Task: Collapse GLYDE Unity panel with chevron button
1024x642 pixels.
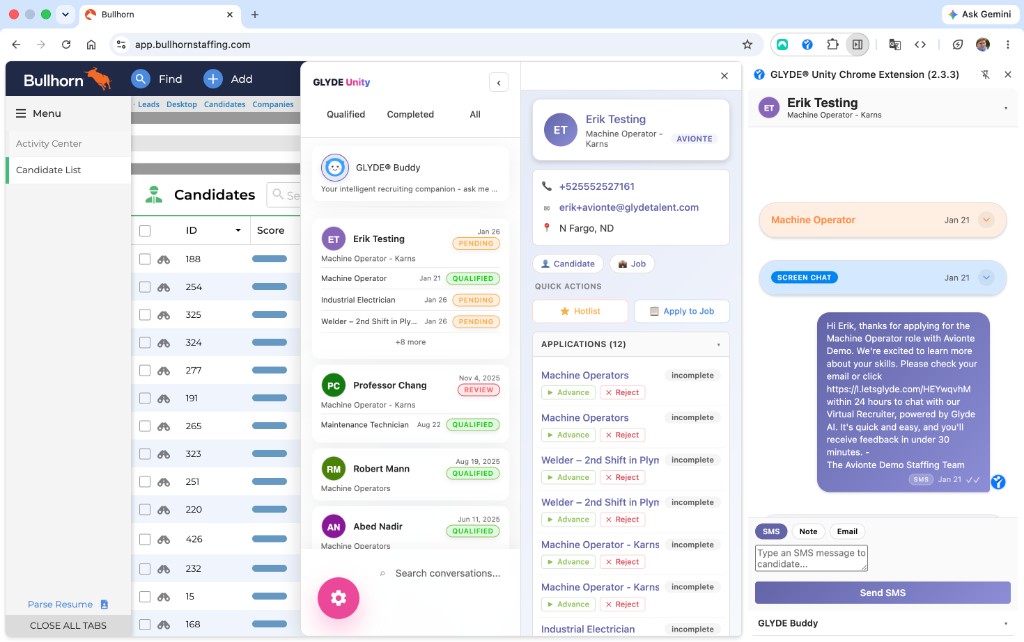Action: 499,82
